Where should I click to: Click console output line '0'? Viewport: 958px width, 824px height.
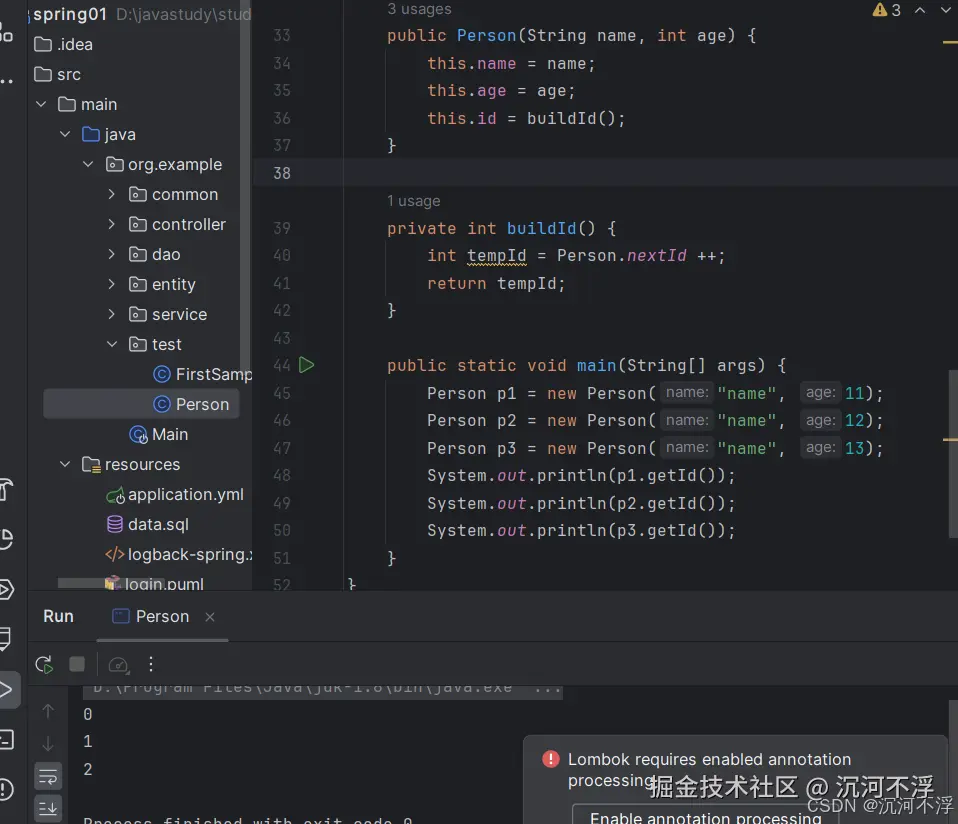point(88,714)
